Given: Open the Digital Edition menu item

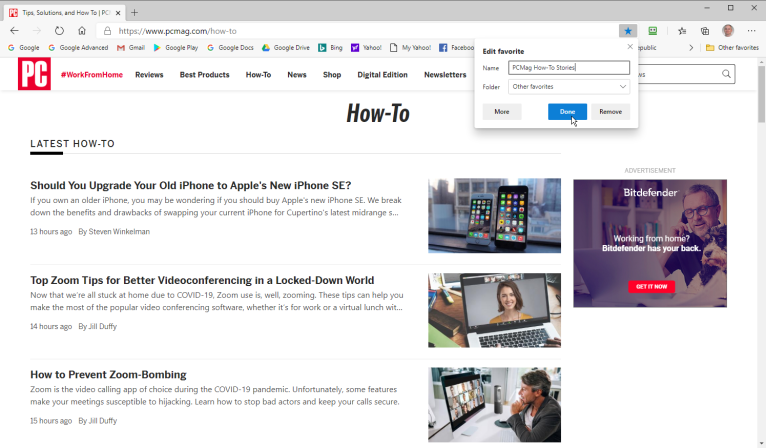Looking at the screenshot, I should pos(383,75).
